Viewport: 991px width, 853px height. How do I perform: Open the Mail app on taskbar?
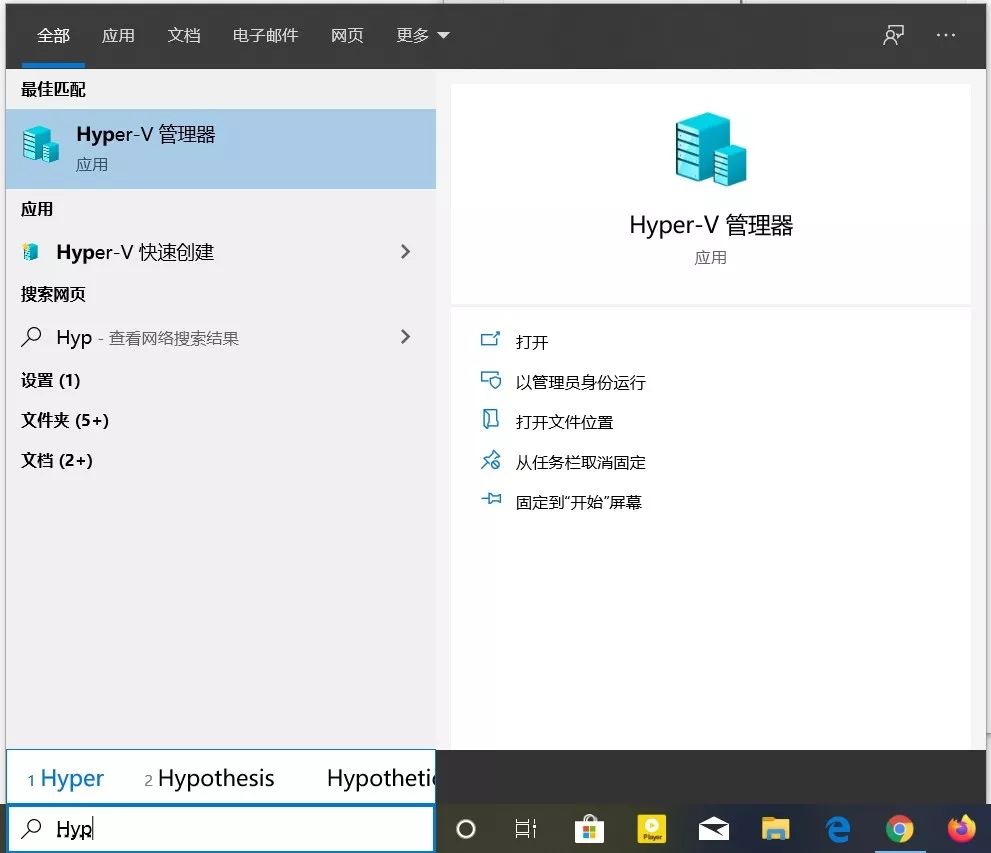(714, 828)
